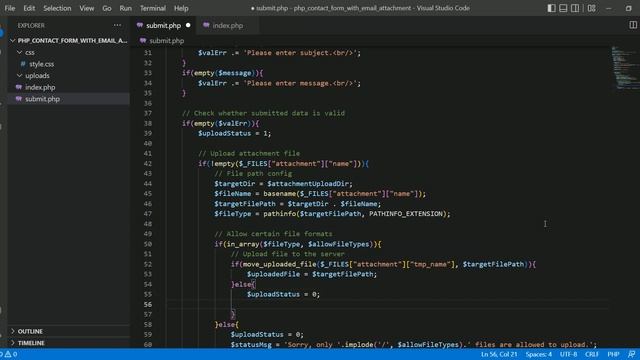Click unsaved dot on submit.php tab
The image size is (640, 360).
pos(188,25)
